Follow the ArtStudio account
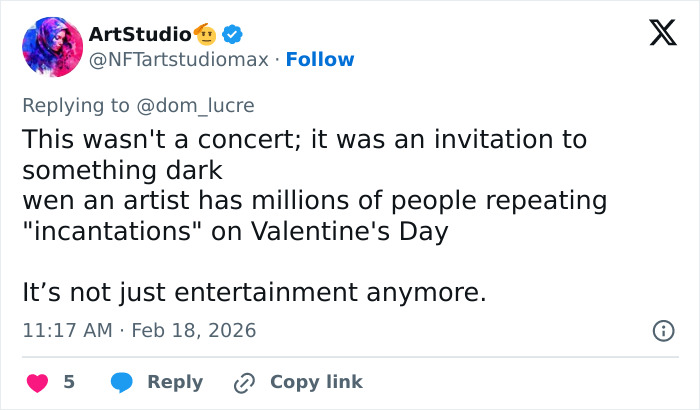700x410 pixels. click(x=320, y=60)
